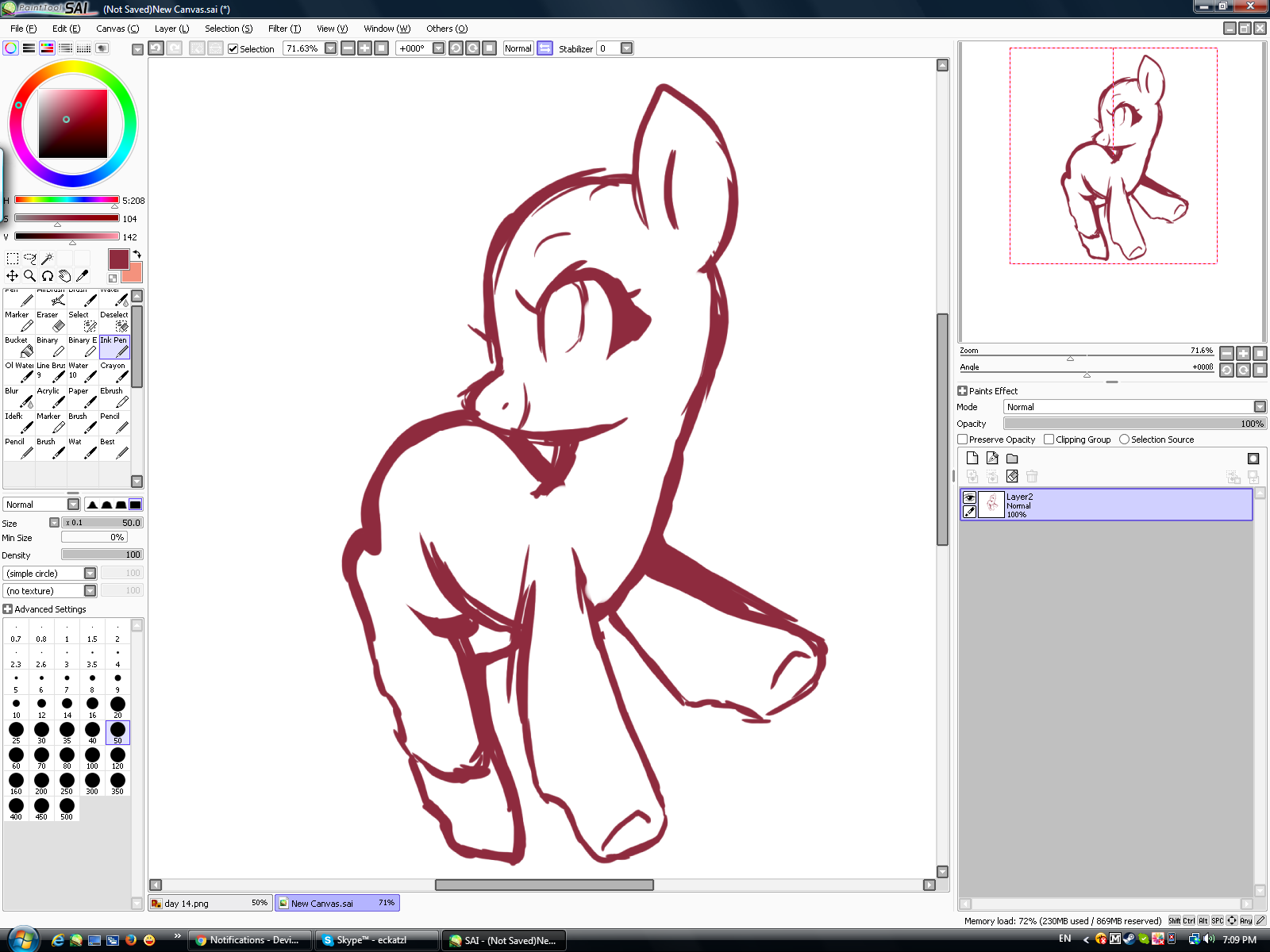Image resolution: width=1270 pixels, height=952 pixels.
Task: Open the Stabilizer dropdown
Action: tap(627, 48)
